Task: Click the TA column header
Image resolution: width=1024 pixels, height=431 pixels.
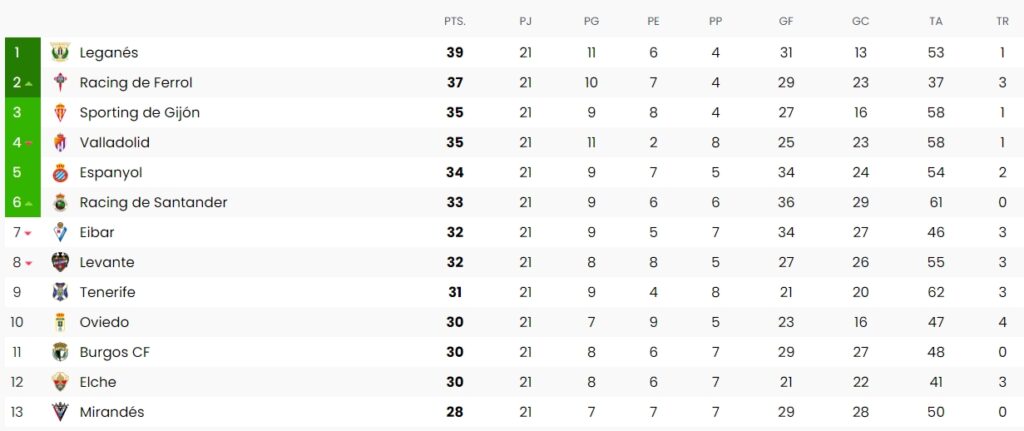Action: pos(936,21)
